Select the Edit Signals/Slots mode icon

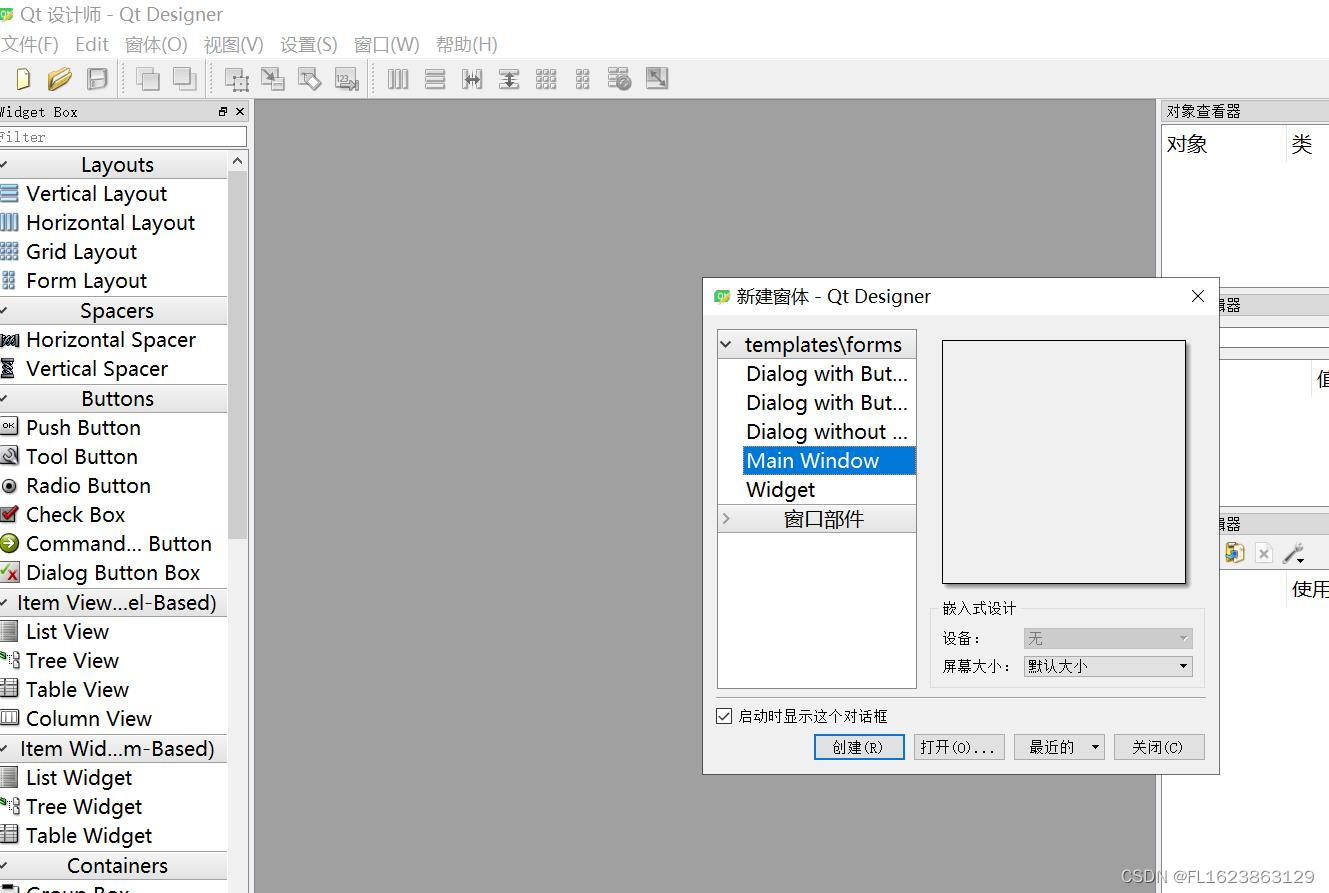point(273,79)
